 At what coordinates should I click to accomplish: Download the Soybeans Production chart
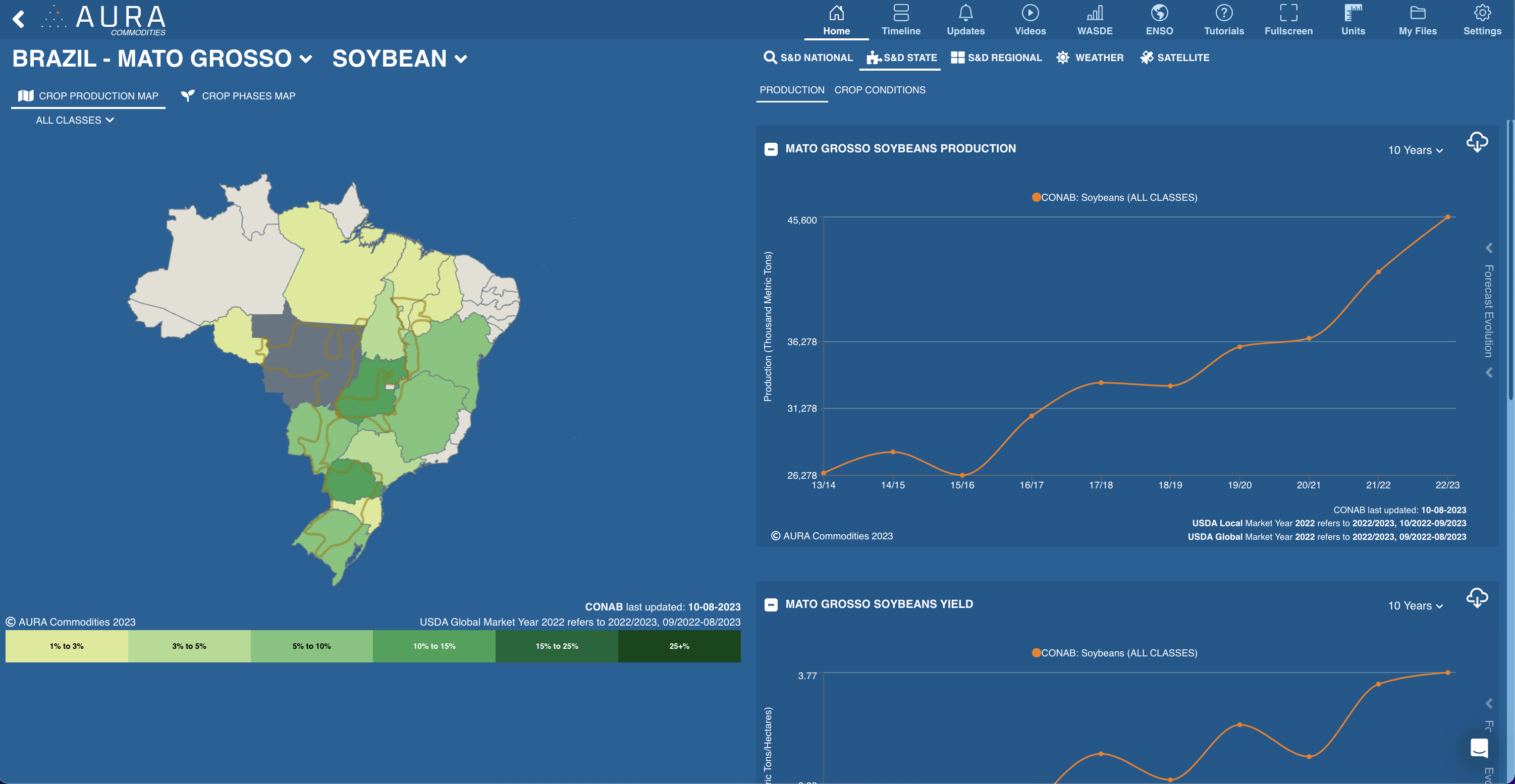(x=1477, y=142)
